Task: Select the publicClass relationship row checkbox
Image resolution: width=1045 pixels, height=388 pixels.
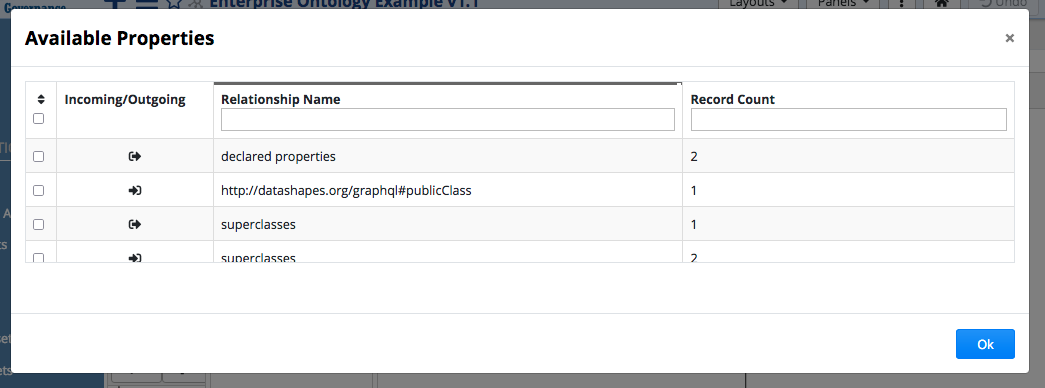Action: [x=39, y=191]
